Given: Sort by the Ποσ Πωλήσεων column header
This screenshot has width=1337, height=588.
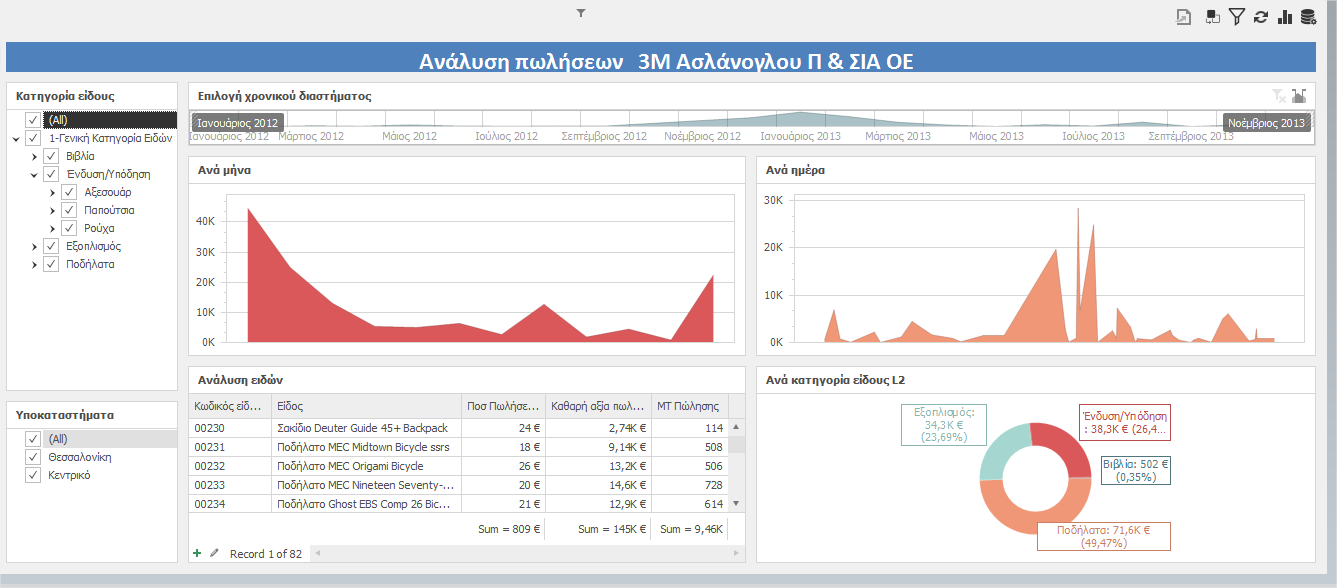Looking at the screenshot, I should [x=504, y=406].
